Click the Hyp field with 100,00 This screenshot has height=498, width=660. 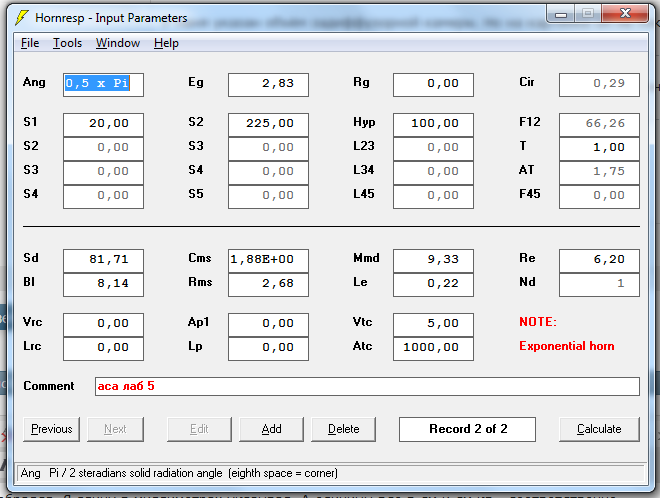coord(434,125)
